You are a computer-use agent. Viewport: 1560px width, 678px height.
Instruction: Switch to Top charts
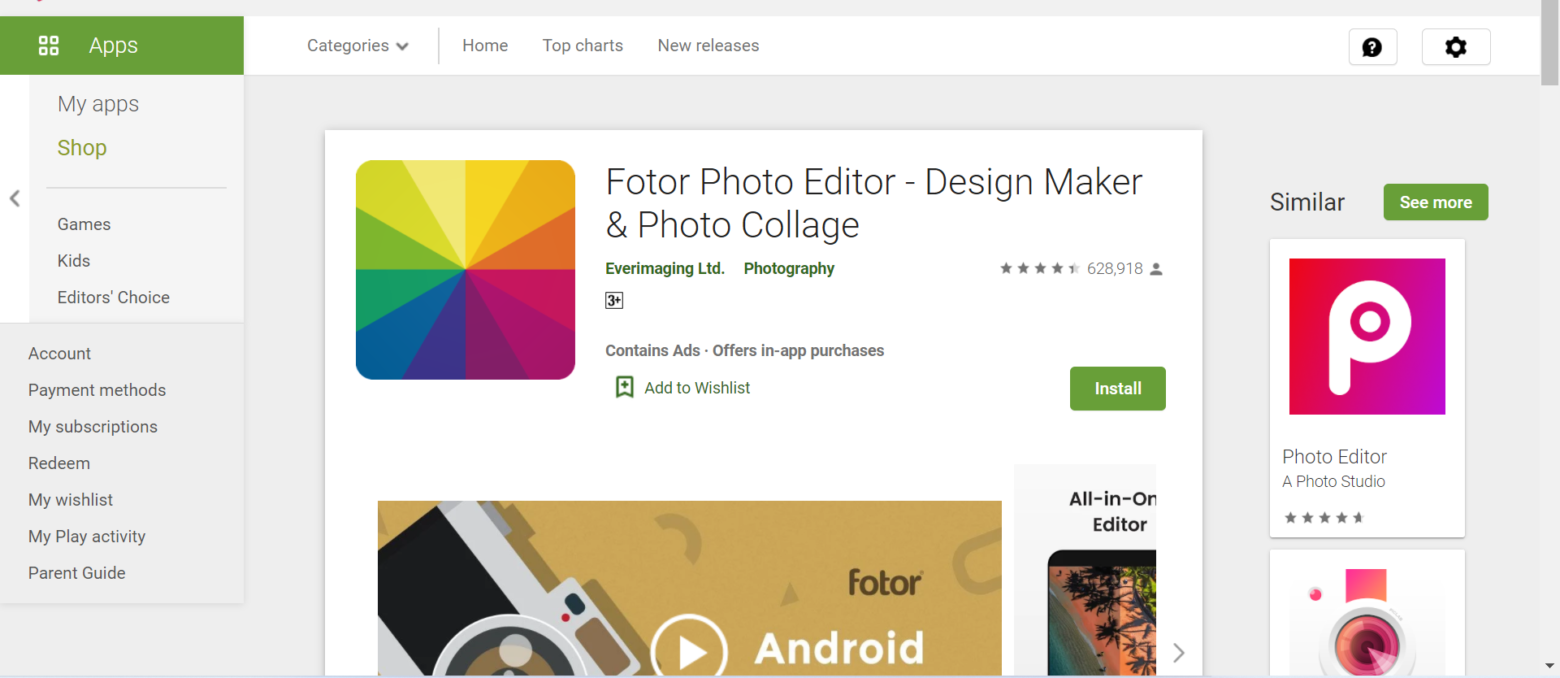coord(582,45)
